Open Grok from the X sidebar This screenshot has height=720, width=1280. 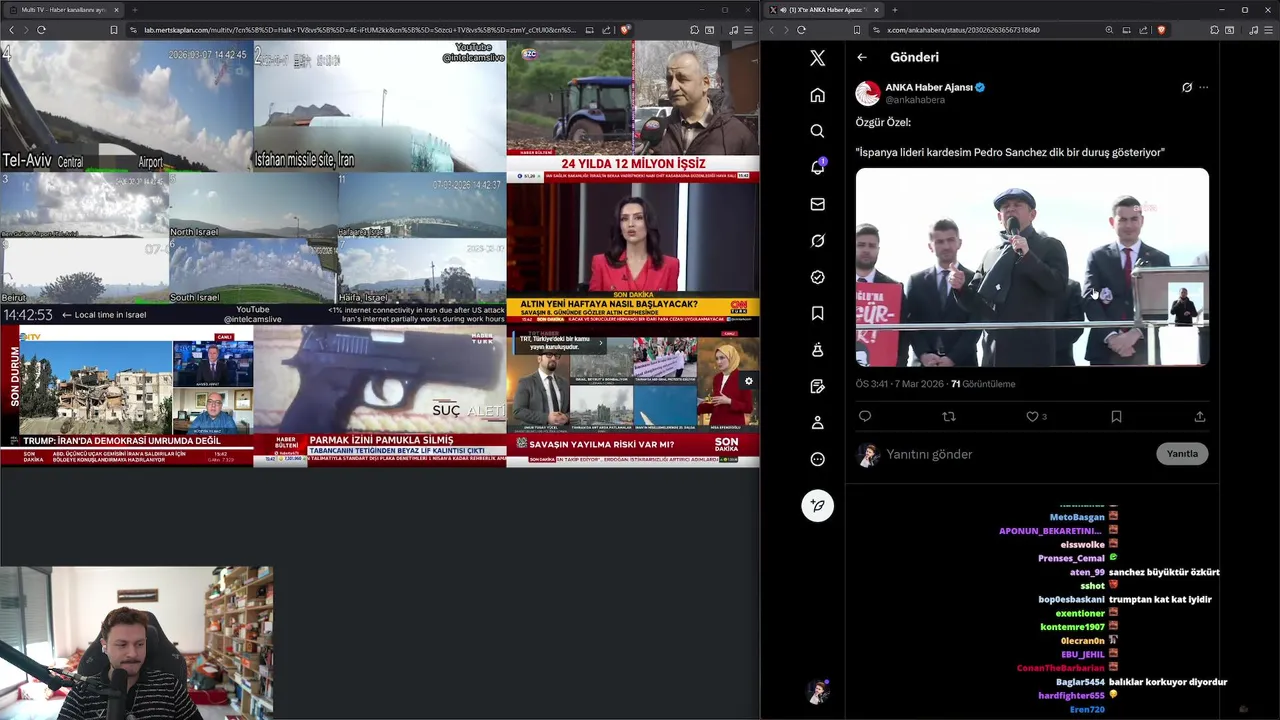click(817, 241)
